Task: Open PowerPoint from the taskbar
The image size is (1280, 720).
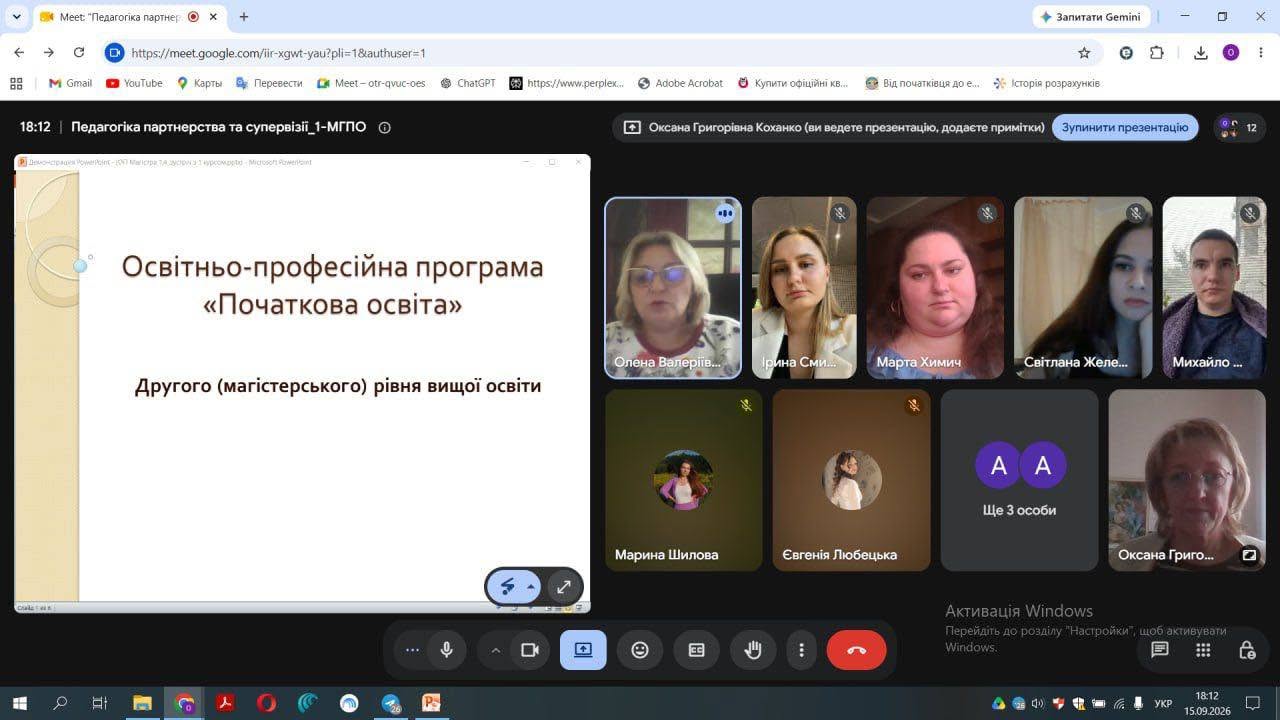Action: pyautogui.click(x=431, y=703)
